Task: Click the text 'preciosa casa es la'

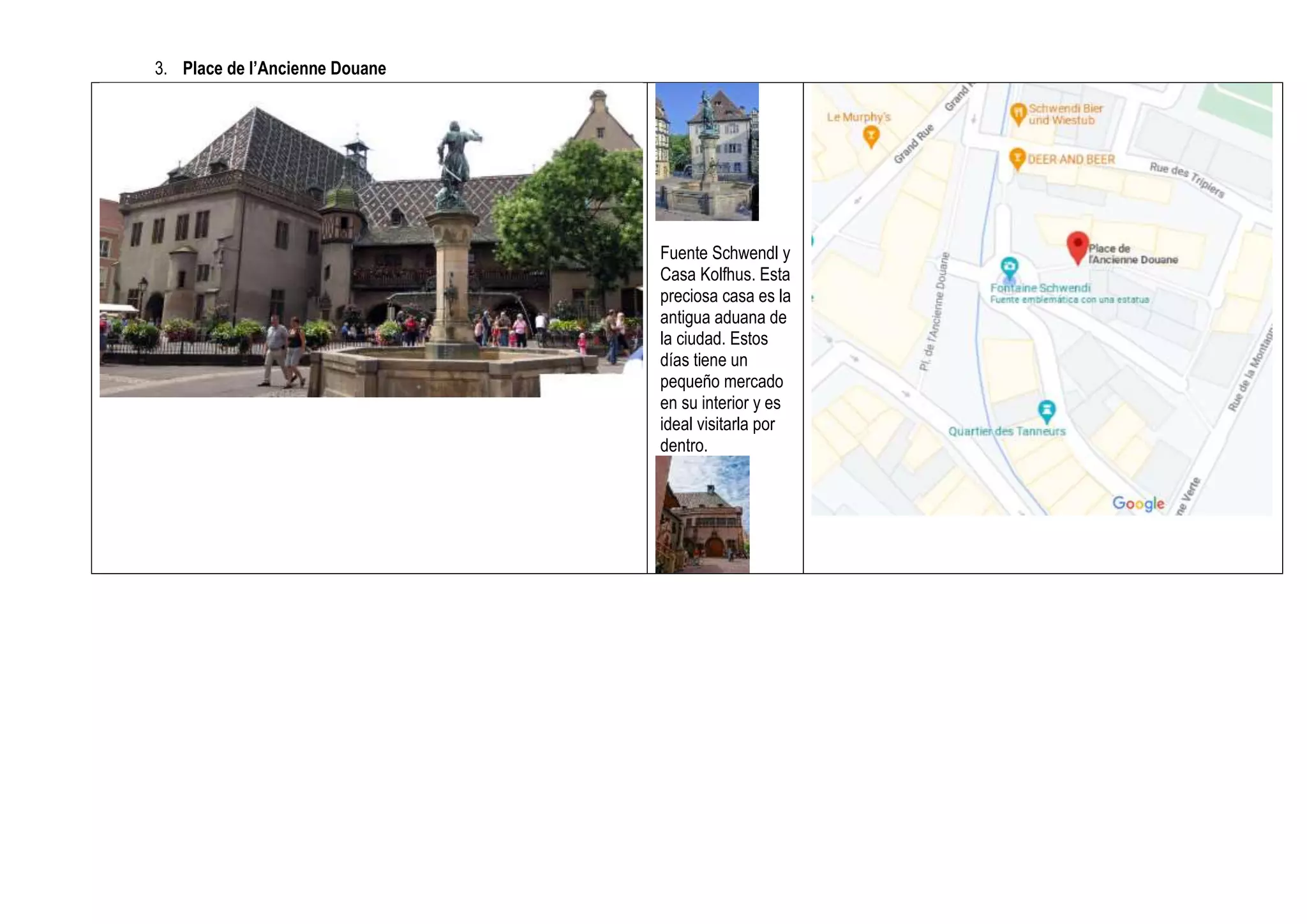Action: click(x=725, y=296)
